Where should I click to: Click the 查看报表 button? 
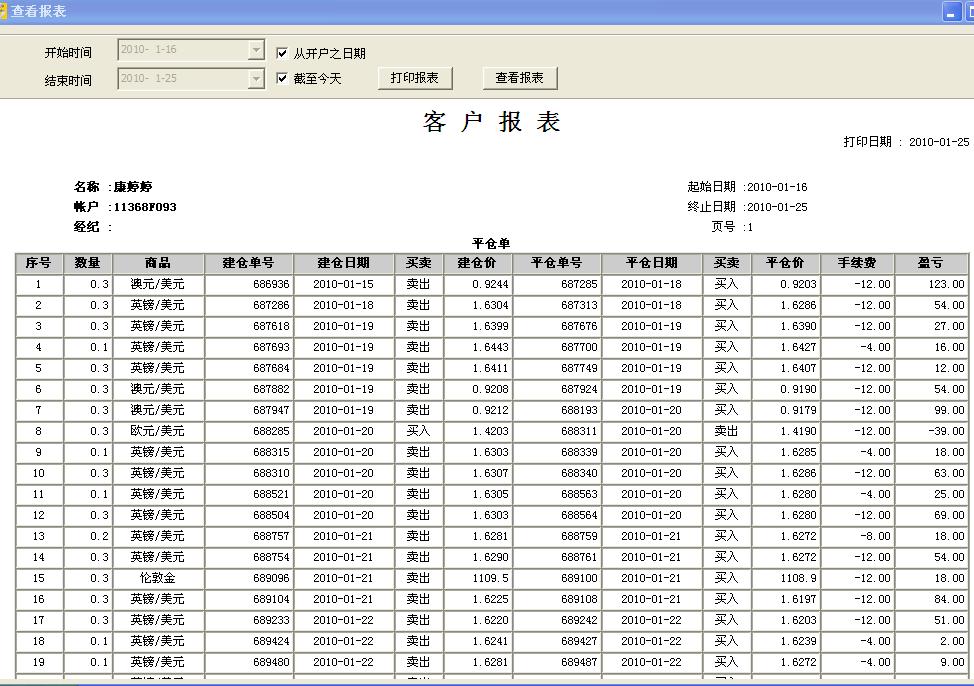pyautogui.click(x=520, y=78)
